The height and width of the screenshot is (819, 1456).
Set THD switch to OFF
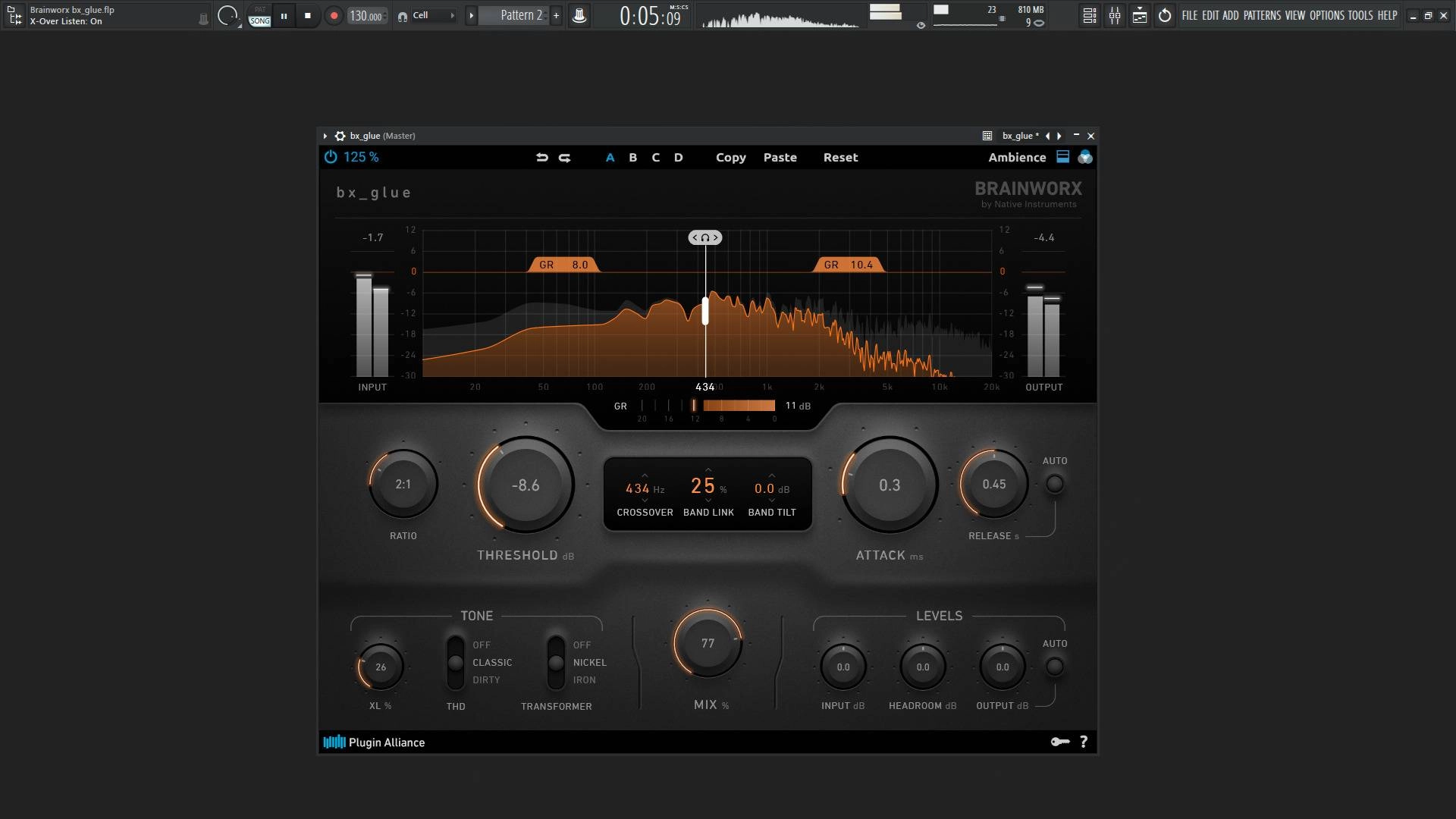pos(482,645)
